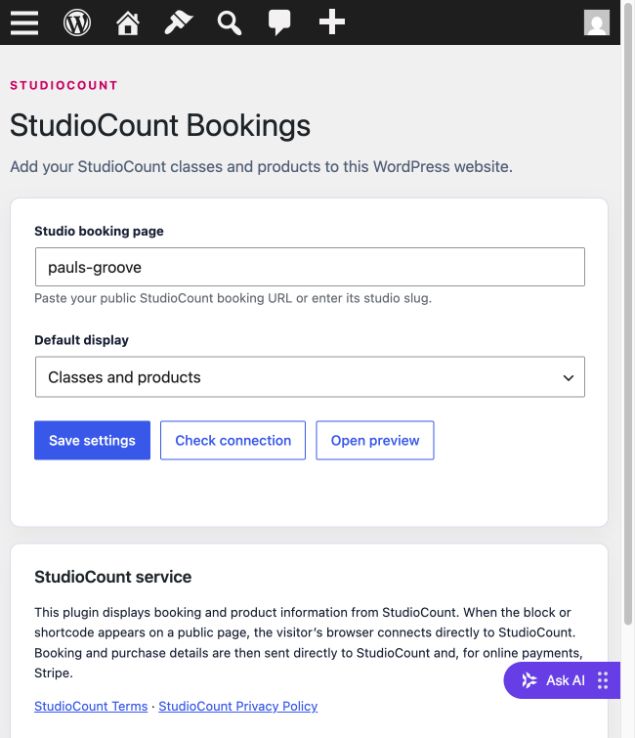Click Check connection button
This screenshot has width=635, height=738.
pos(233,440)
